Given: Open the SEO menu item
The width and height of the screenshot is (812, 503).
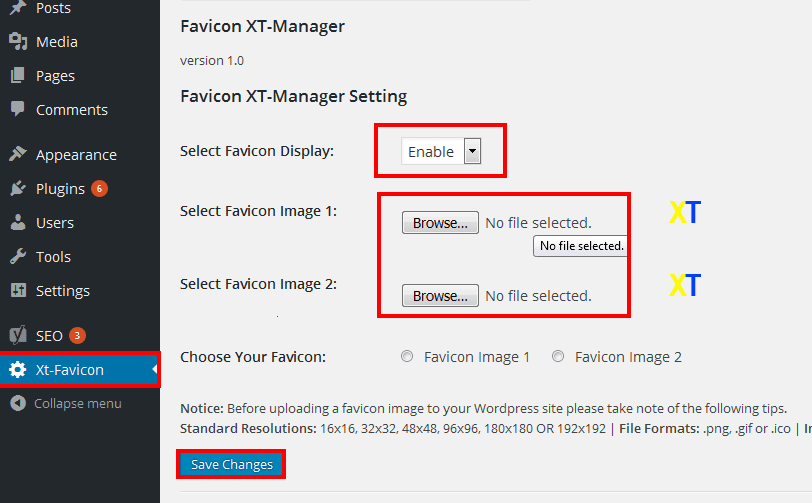Looking at the screenshot, I should (x=49, y=336).
